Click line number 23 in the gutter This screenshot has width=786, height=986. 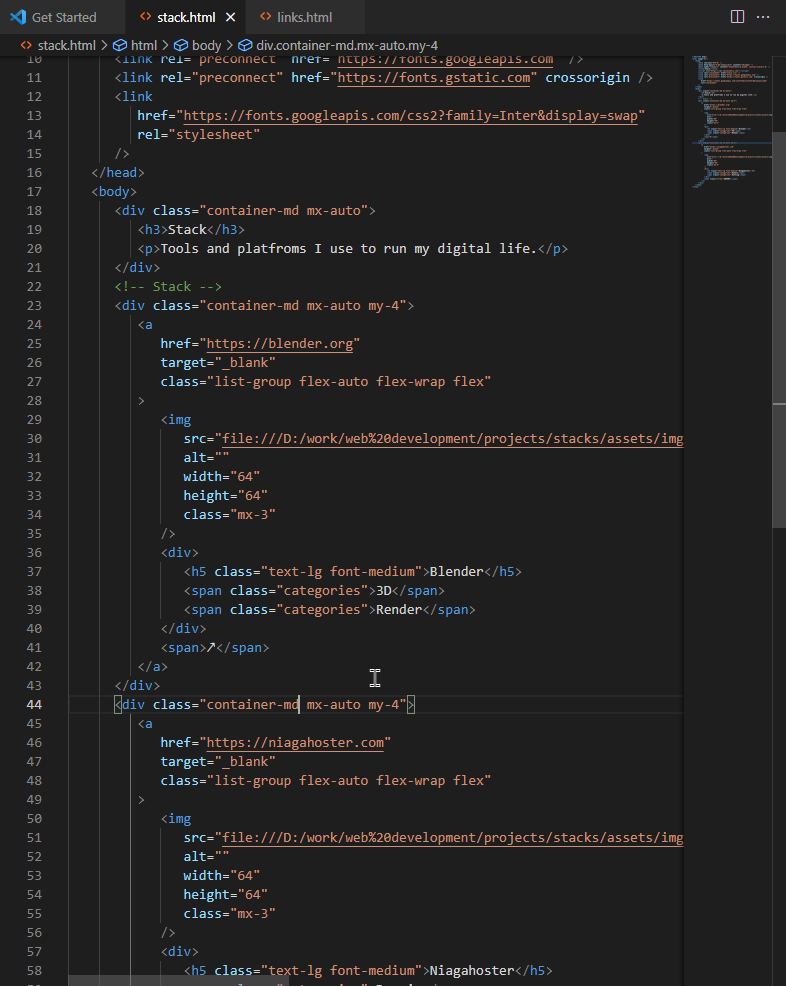pos(34,306)
